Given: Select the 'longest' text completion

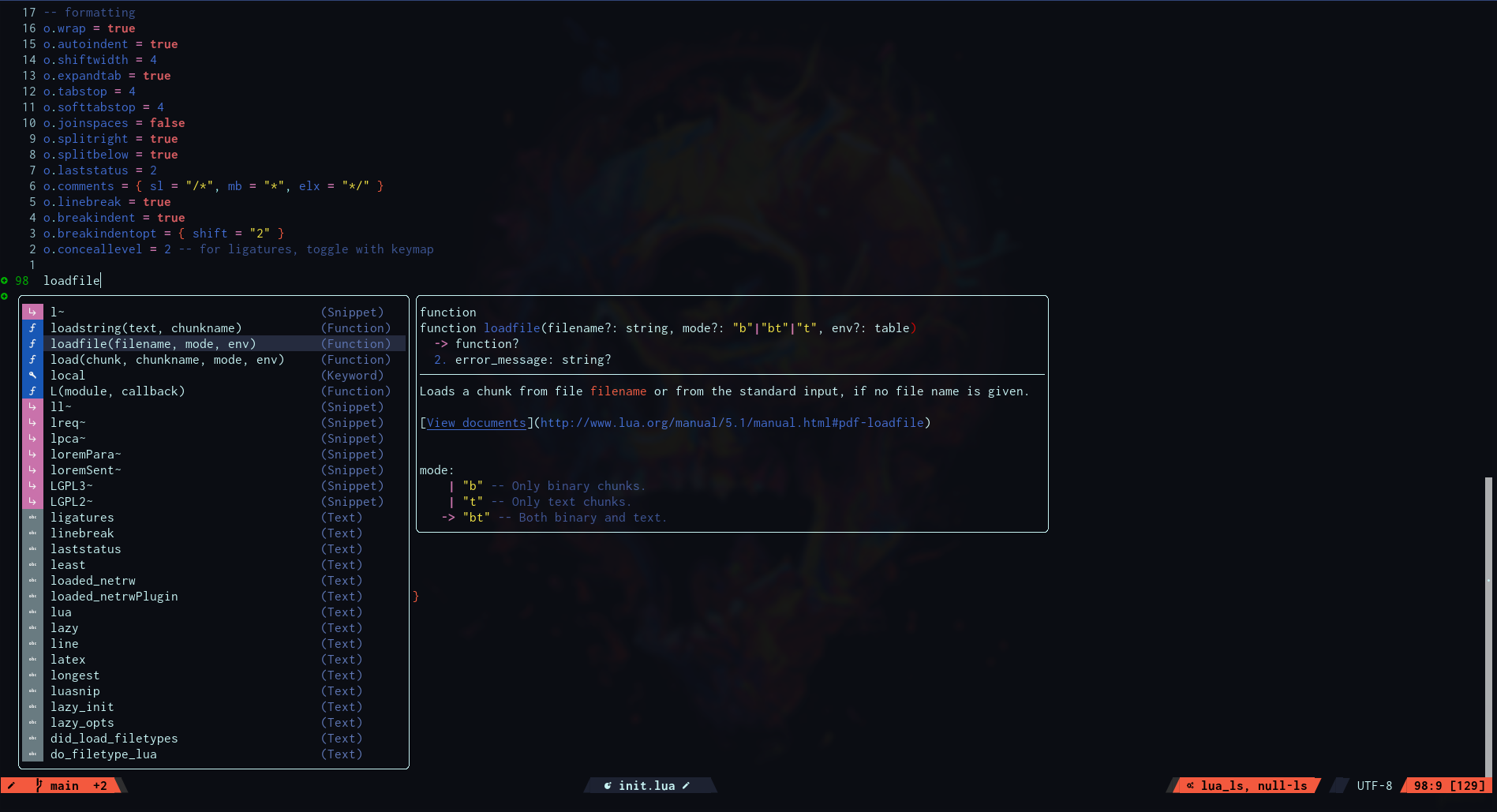Looking at the screenshot, I should [214, 675].
